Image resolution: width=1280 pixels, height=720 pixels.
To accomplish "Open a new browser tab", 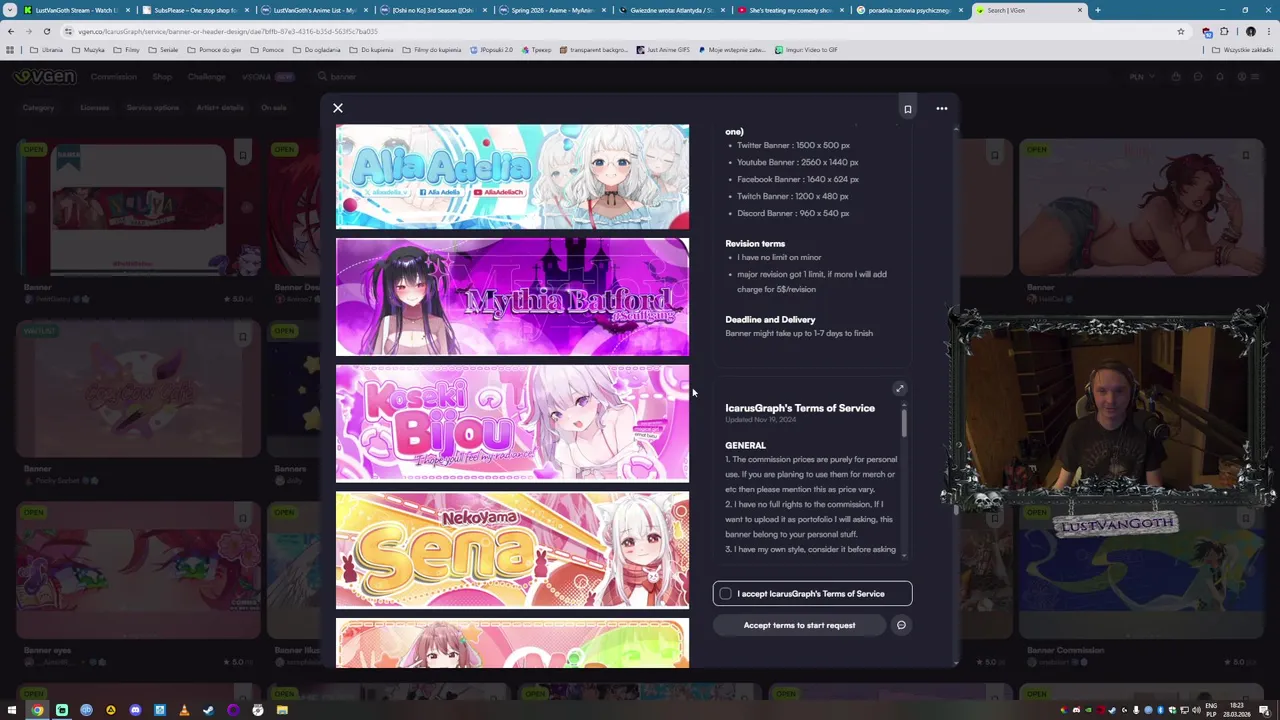I will click(1098, 10).
